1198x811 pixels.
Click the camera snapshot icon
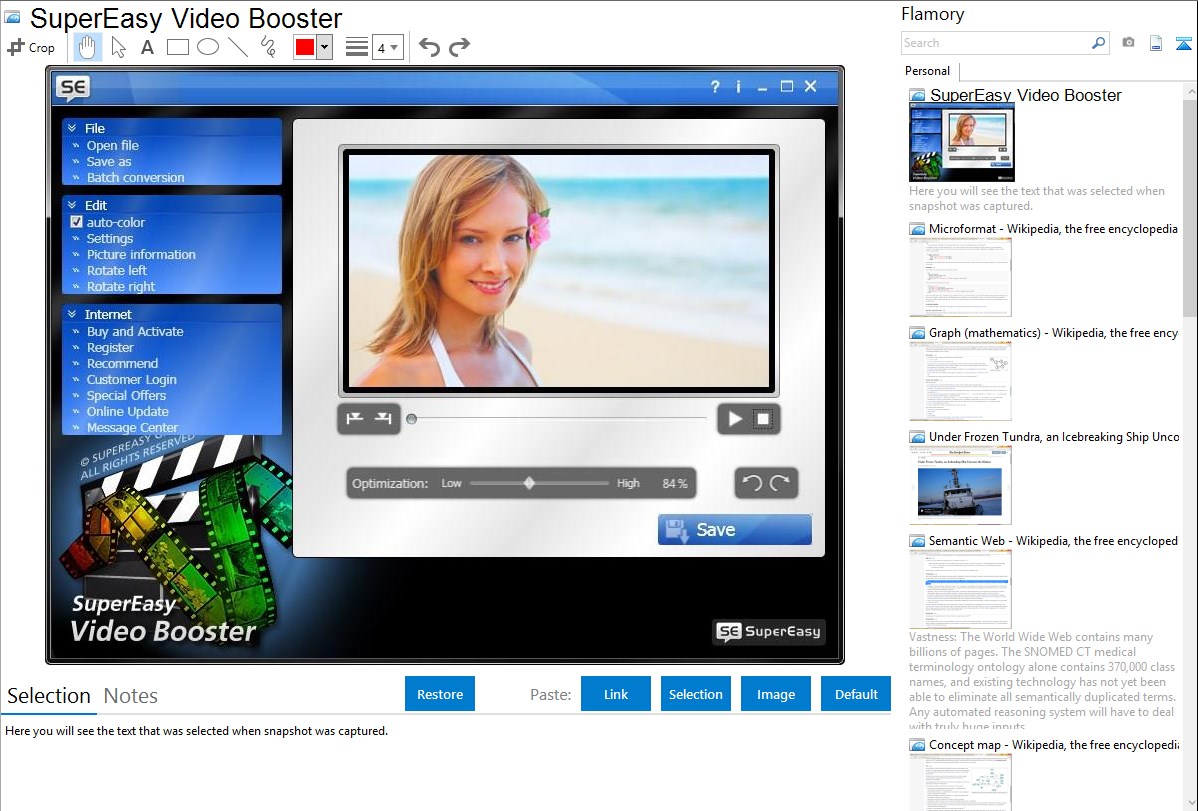(x=1128, y=43)
